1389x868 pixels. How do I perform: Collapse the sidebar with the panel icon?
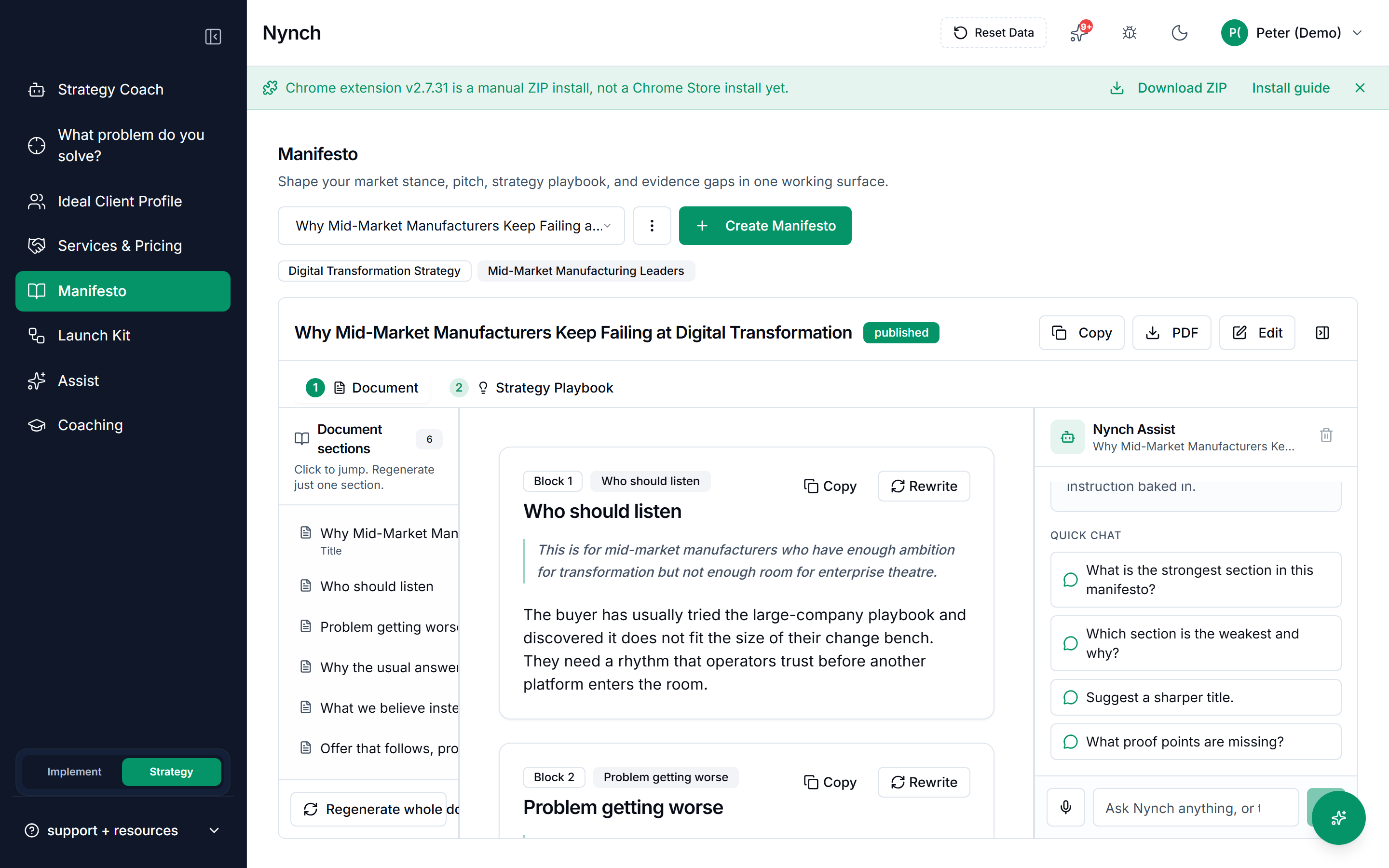(213, 37)
